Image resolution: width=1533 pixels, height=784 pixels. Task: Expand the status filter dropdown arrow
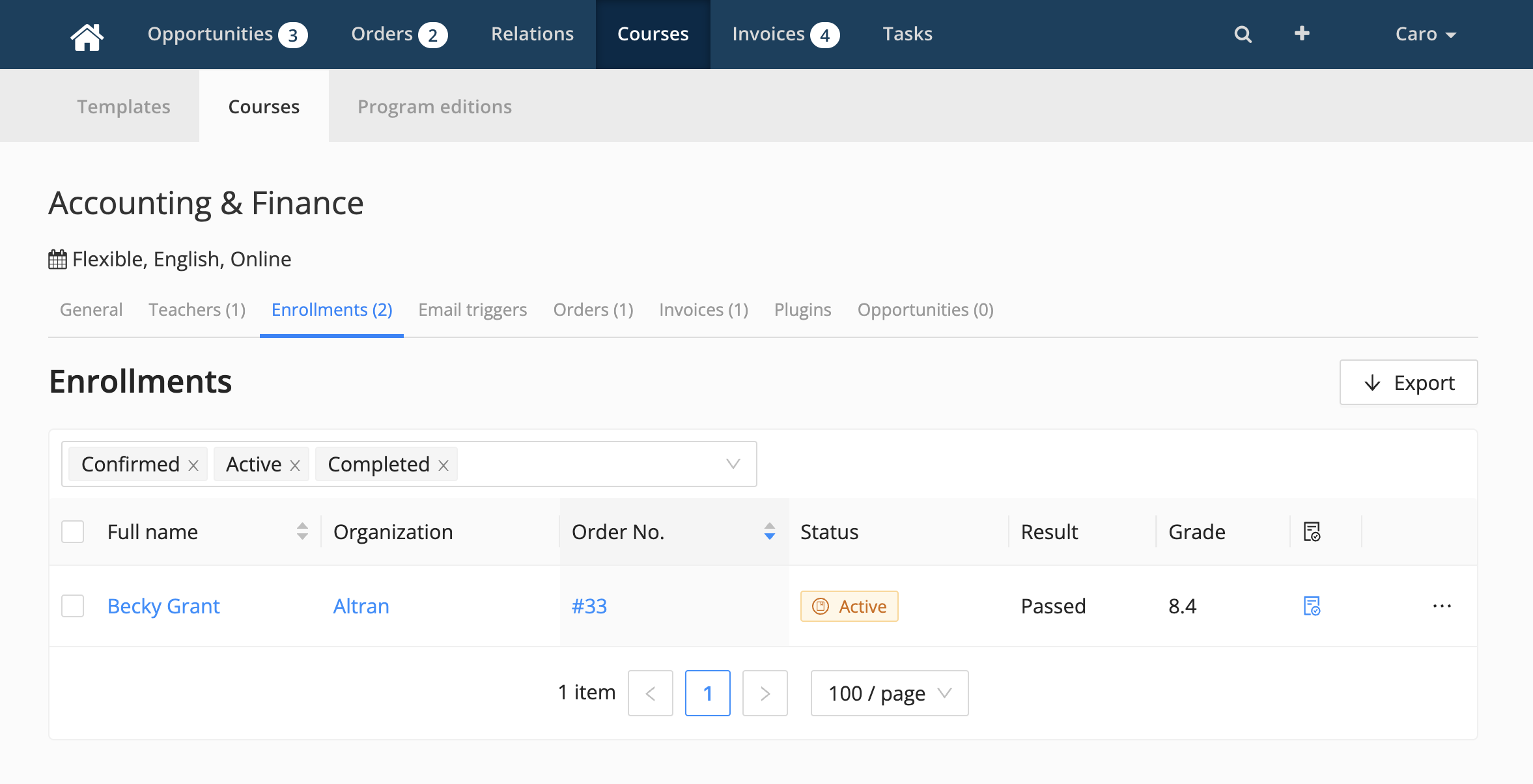point(733,464)
